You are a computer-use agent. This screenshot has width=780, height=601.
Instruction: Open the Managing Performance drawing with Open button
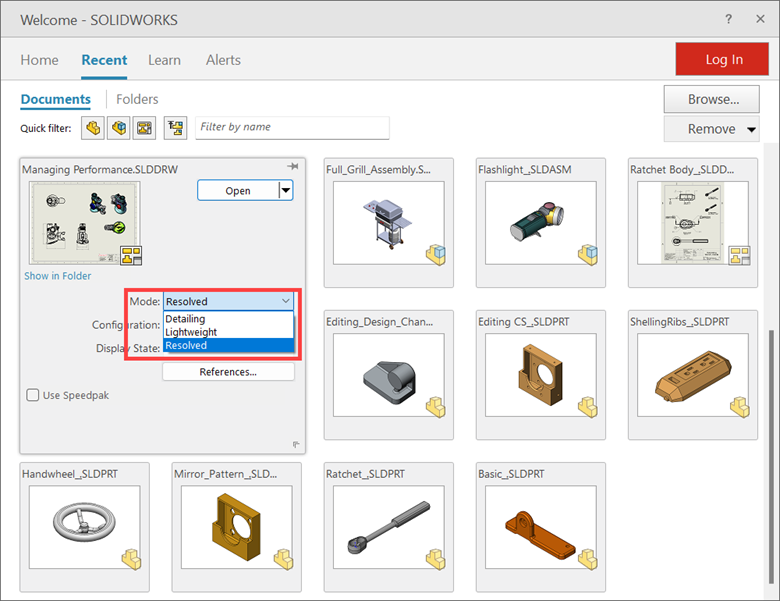click(238, 190)
